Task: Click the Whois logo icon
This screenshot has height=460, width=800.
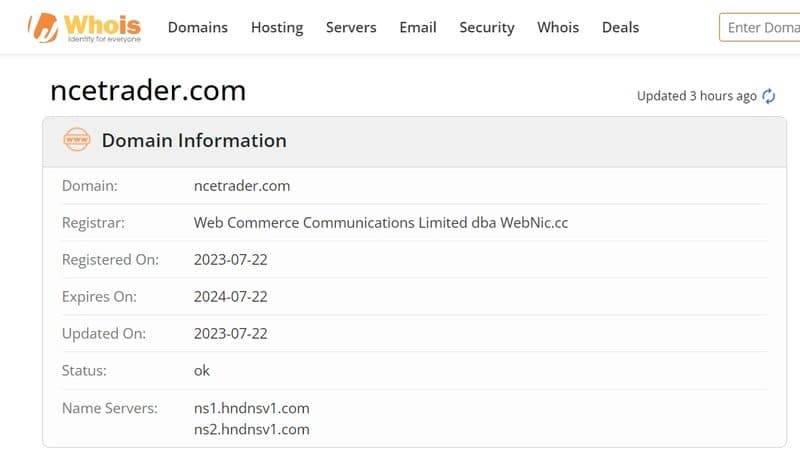Action: [85, 28]
